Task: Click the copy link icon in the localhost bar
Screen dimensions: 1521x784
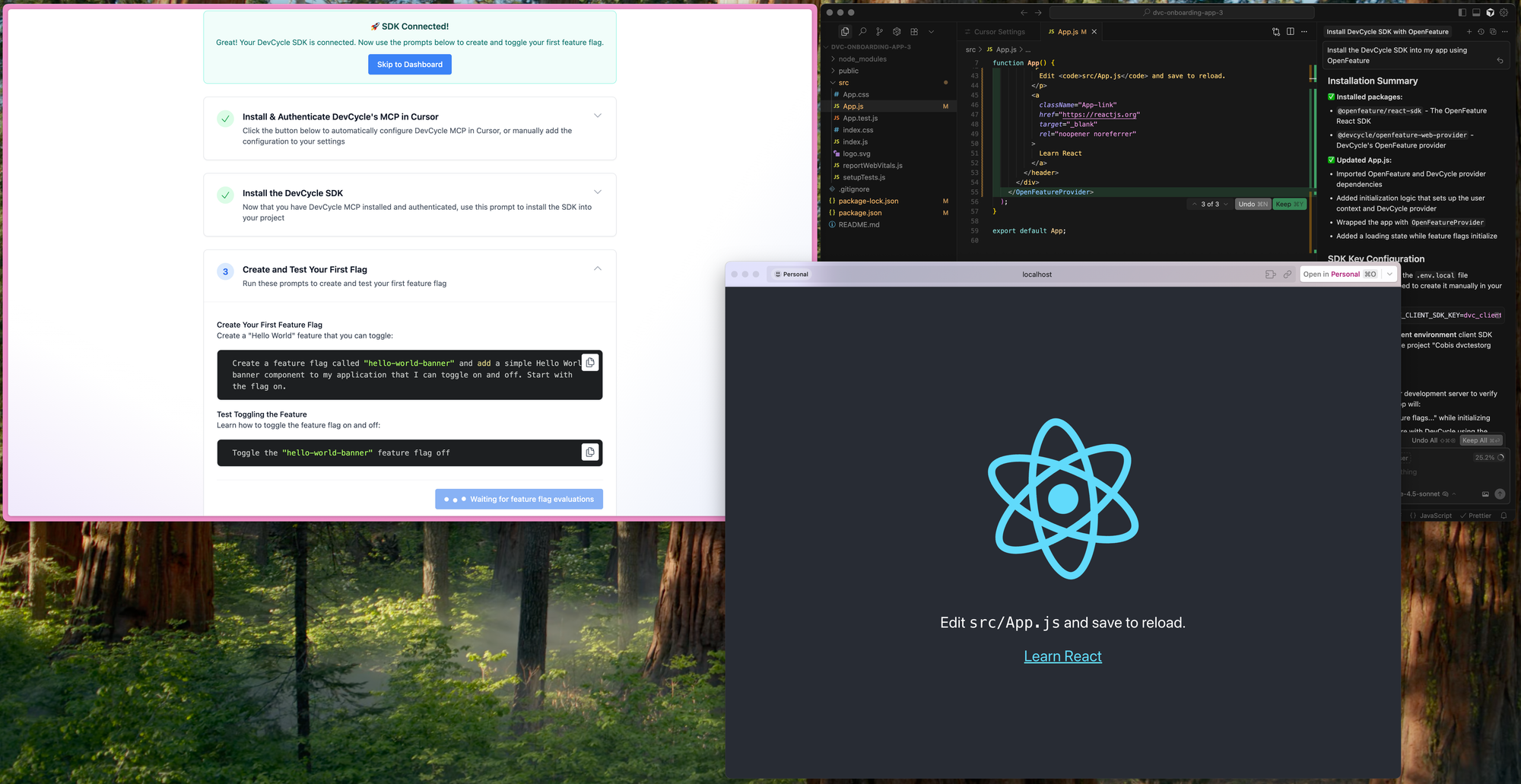Action: click(1288, 275)
